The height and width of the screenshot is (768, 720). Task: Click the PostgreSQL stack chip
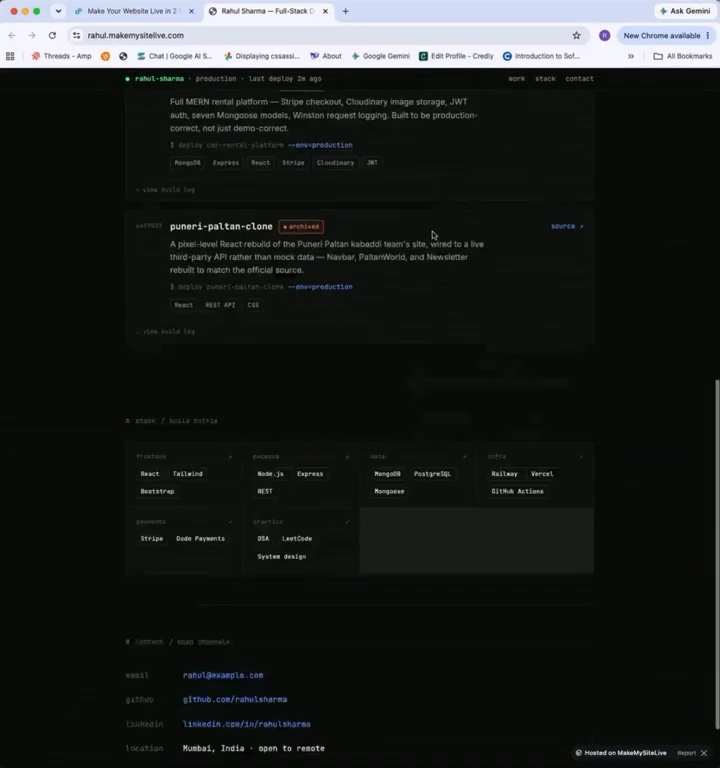pos(432,474)
